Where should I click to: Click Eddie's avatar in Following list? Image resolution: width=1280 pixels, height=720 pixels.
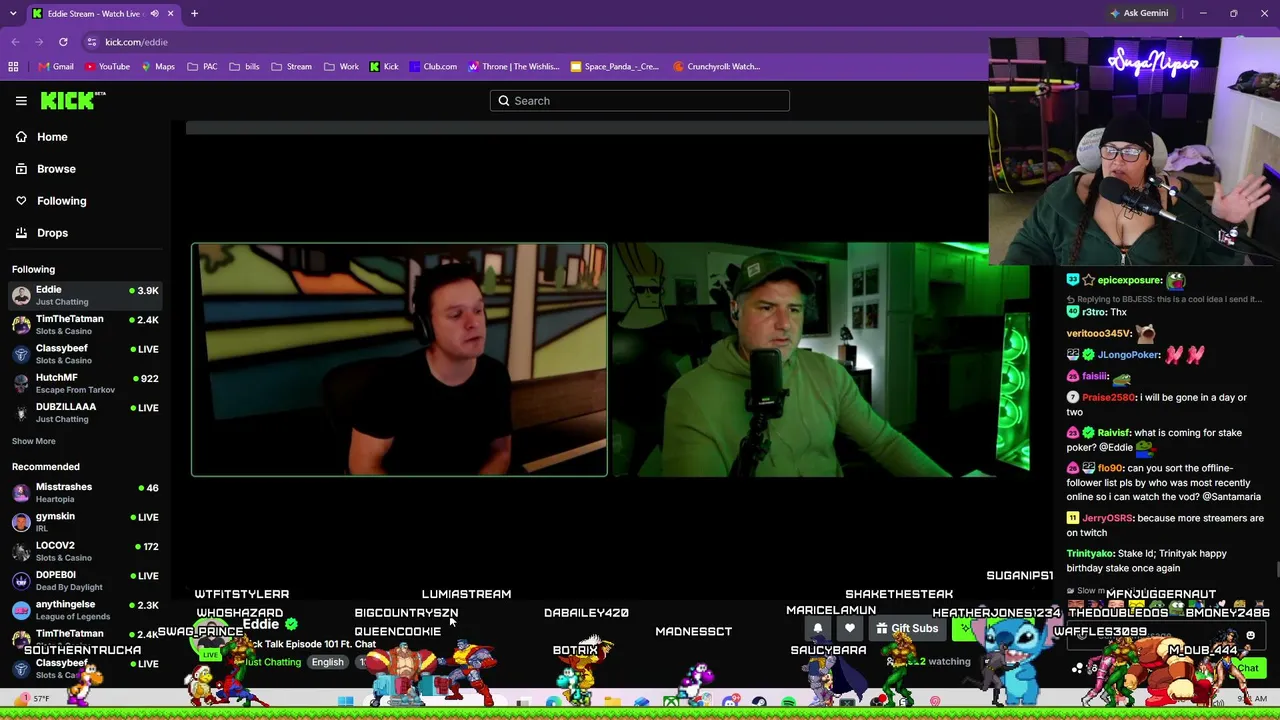click(x=21, y=295)
